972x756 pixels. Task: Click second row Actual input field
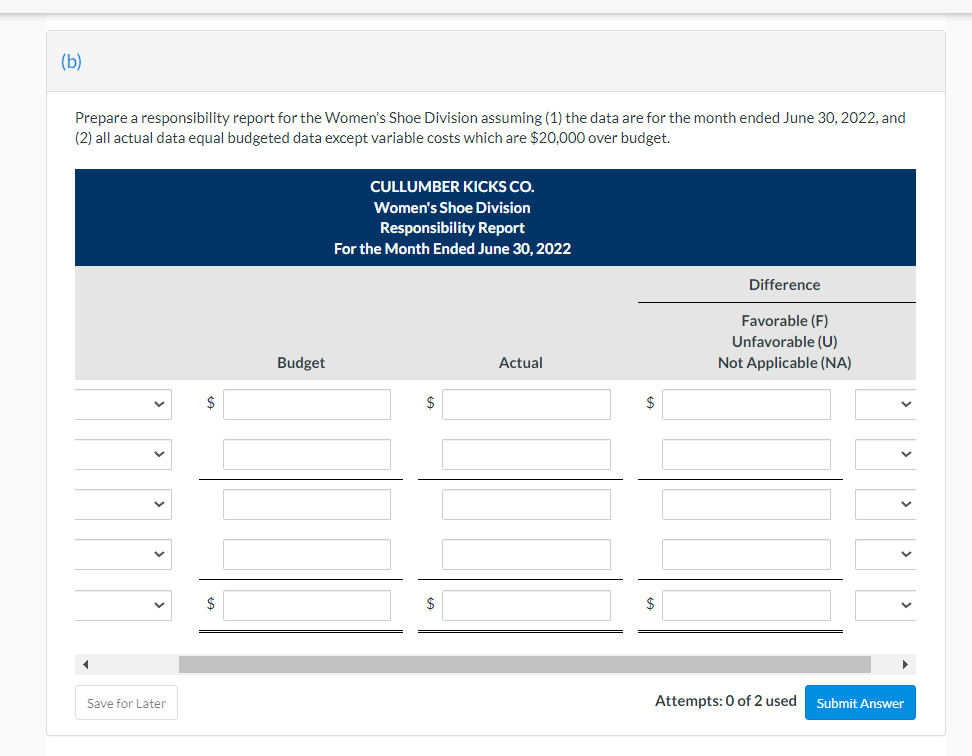pyautogui.click(x=526, y=454)
